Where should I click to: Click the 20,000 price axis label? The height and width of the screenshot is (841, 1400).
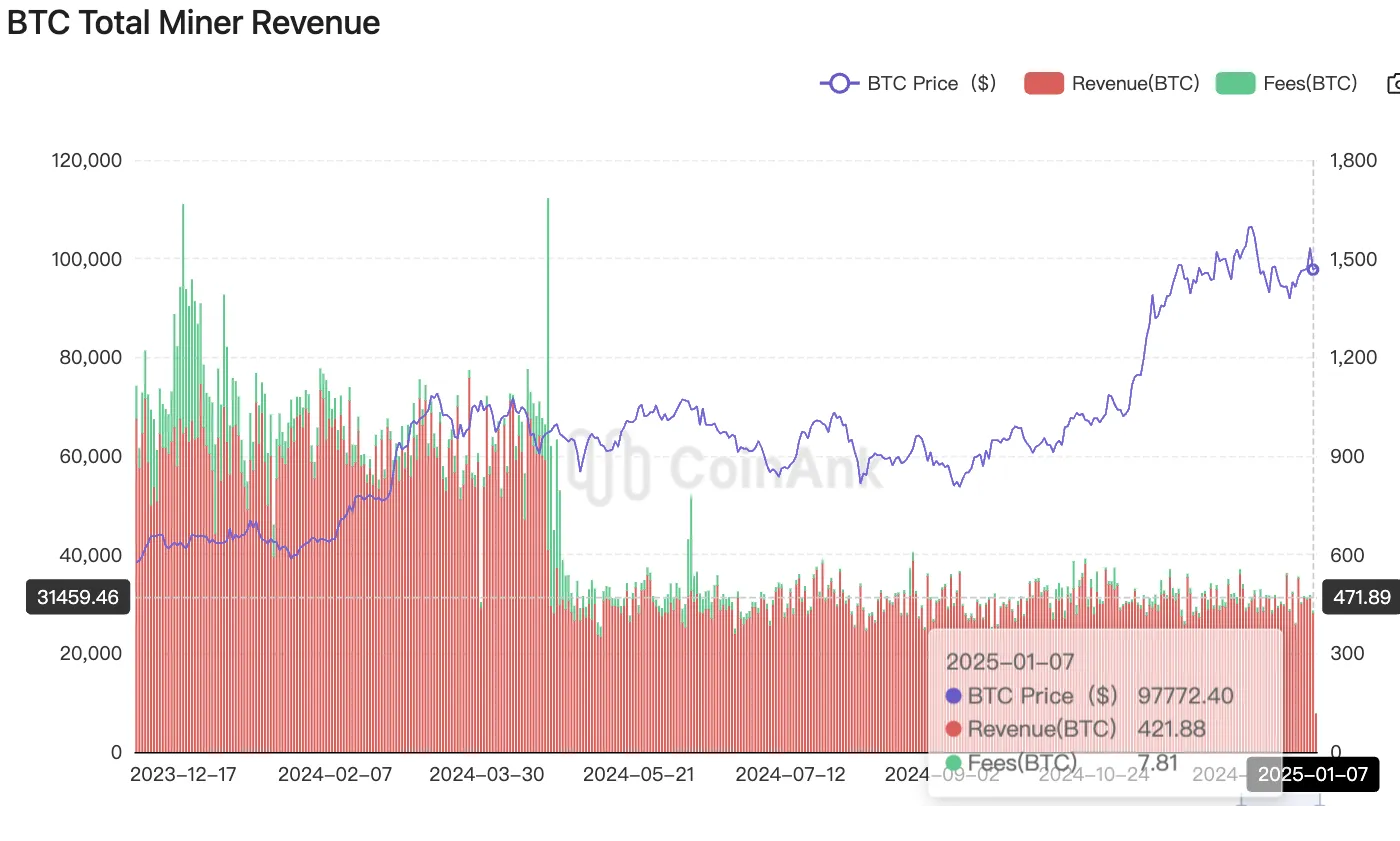tap(91, 653)
